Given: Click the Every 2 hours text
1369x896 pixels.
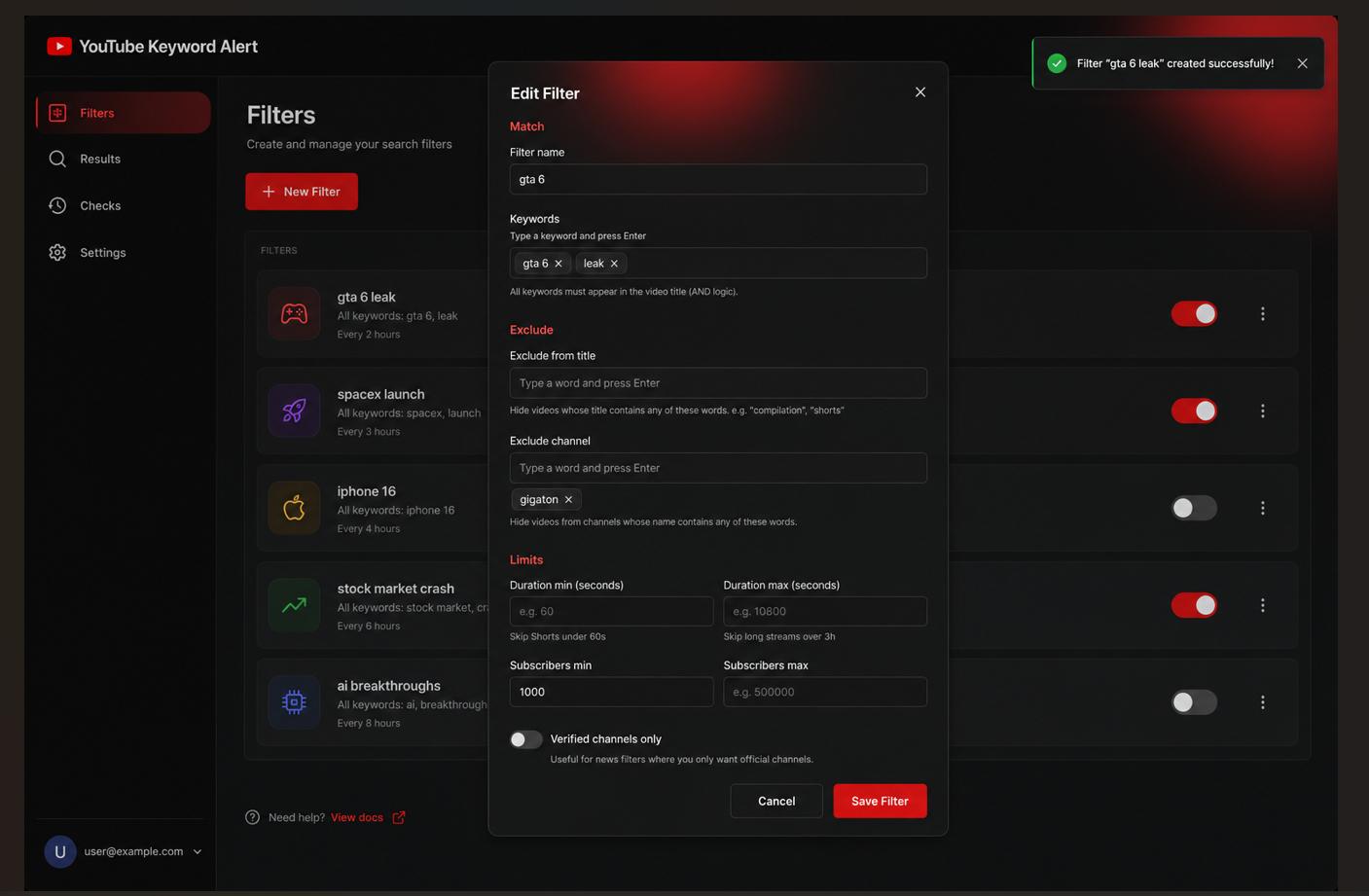Looking at the screenshot, I should pos(369,335).
